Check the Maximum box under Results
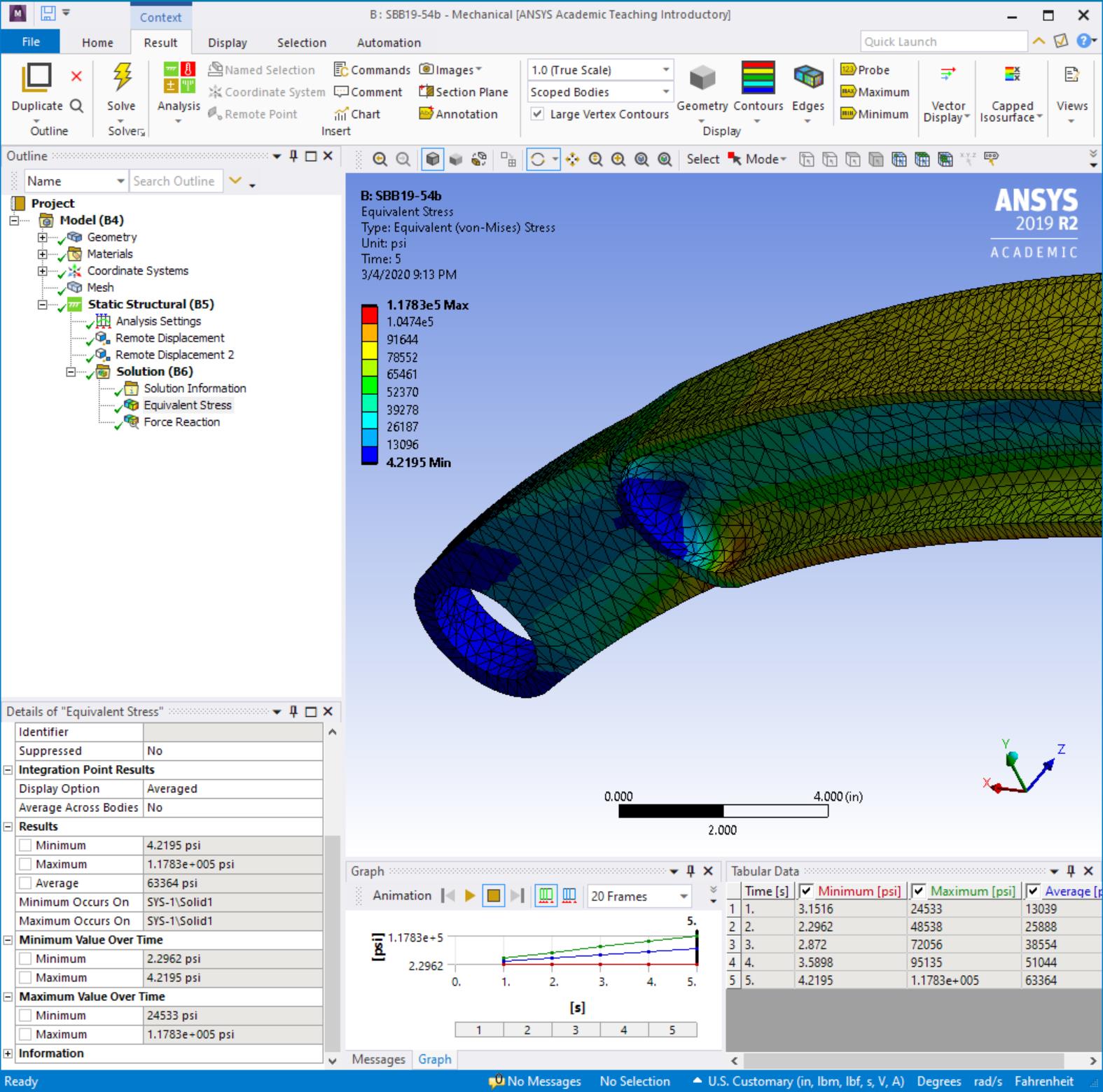This screenshot has width=1103, height=1092. click(25, 864)
